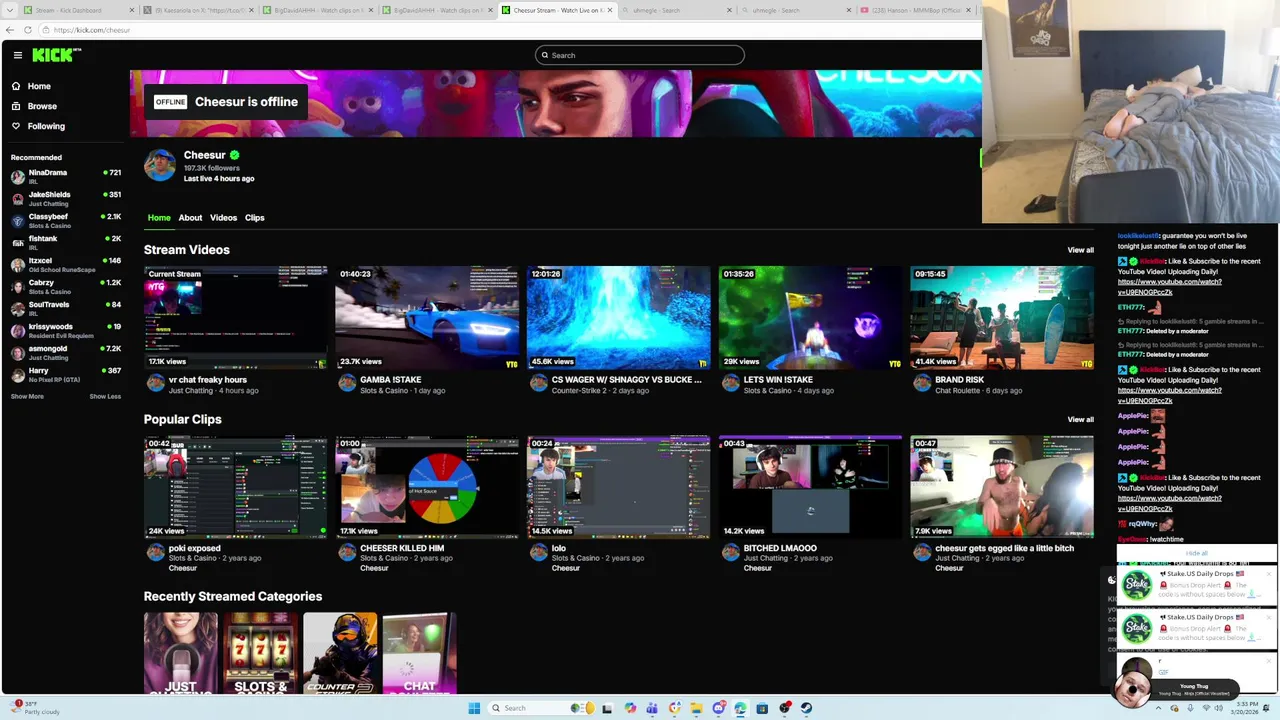The width and height of the screenshot is (1280, 720).
Task: View all Stream Videos
Action: point(1080,250)
